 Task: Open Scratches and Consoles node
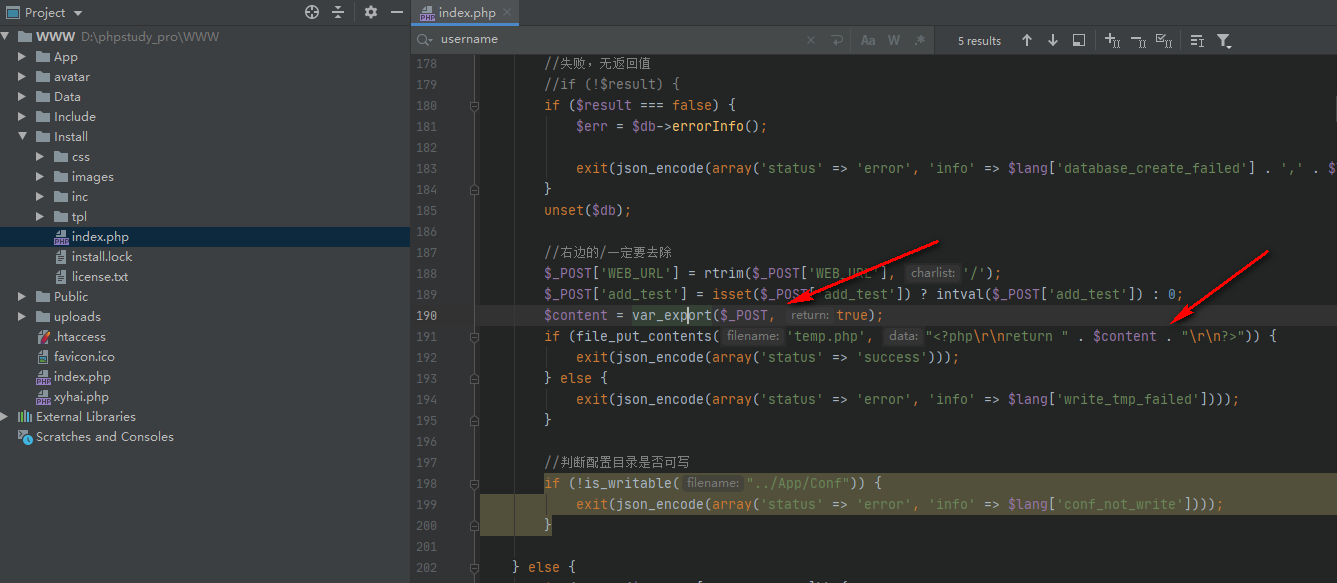point(105,437)
